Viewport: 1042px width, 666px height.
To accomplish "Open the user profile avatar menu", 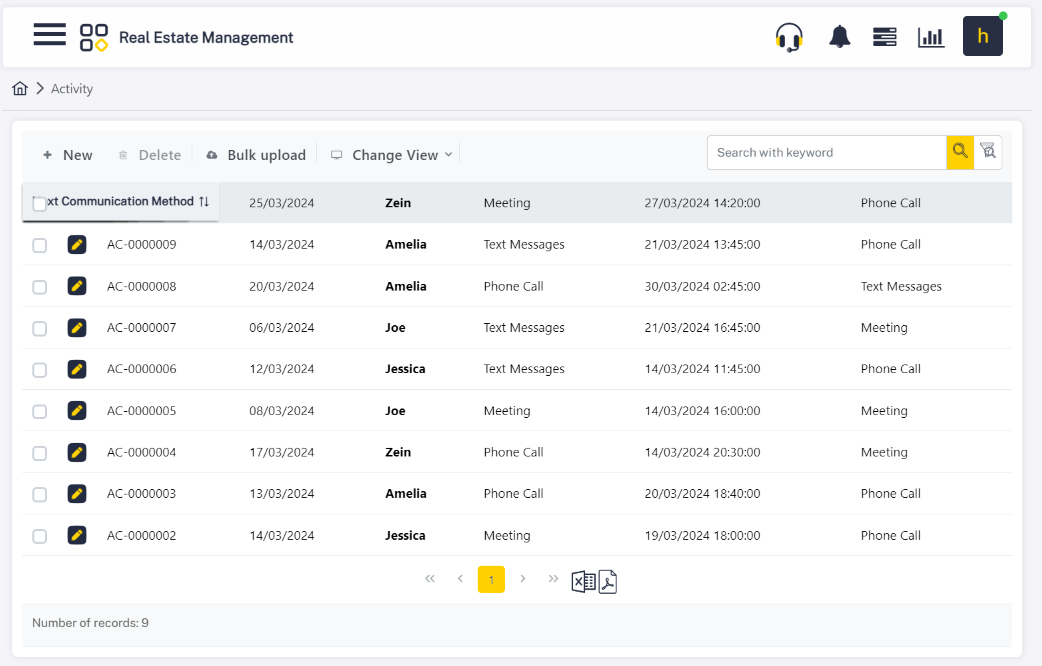I will [982, 37].
